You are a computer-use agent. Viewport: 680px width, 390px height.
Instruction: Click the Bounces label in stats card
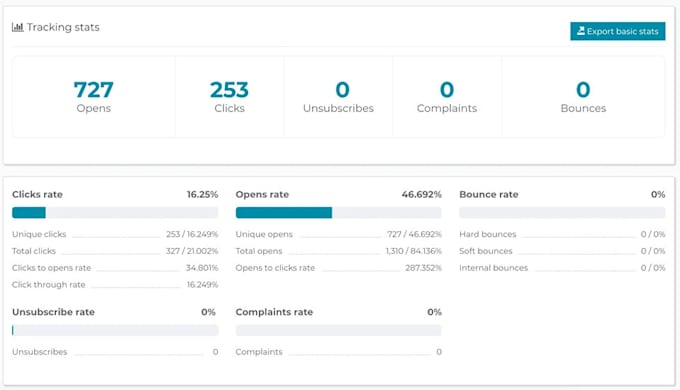tap(583, 108)
